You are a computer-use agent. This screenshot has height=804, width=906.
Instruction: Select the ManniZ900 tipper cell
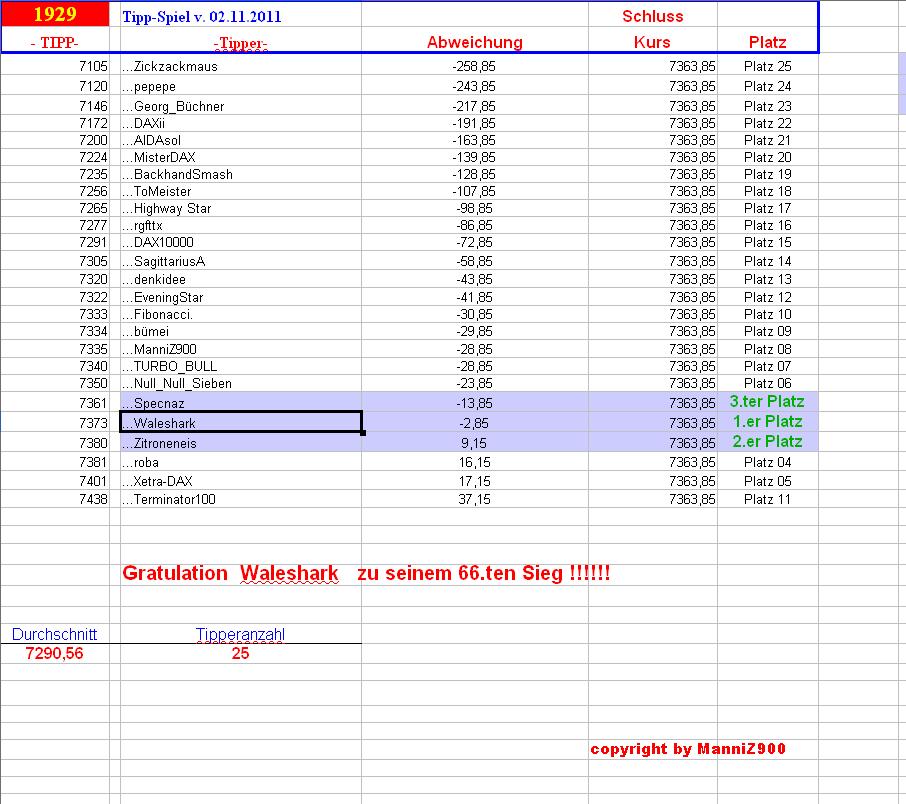point(240,349)
